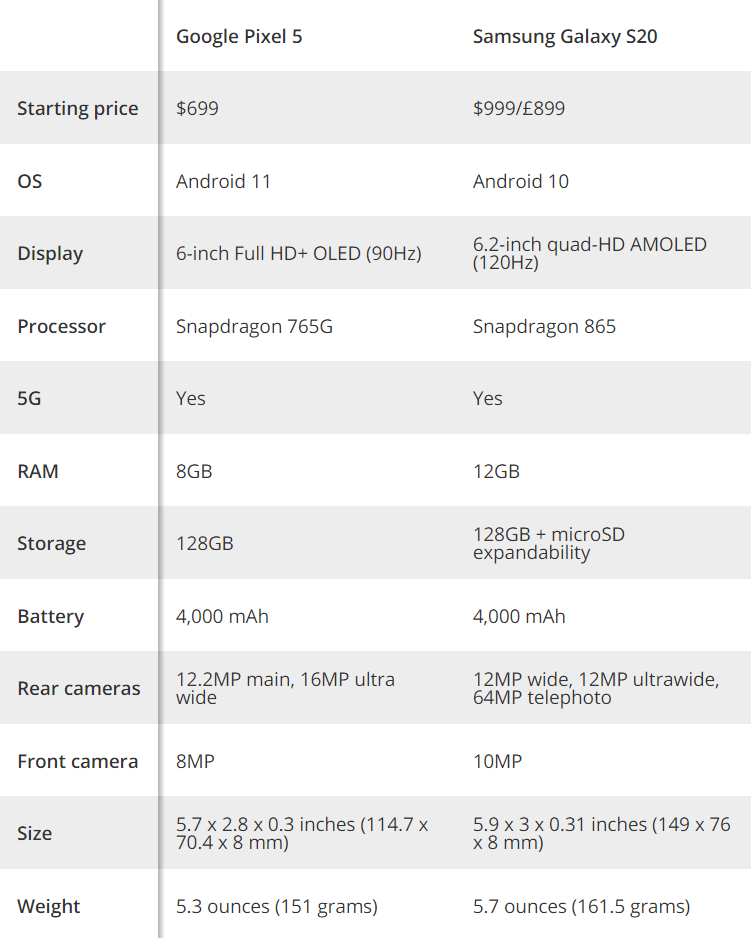Select the OS row label

(30, 181)
